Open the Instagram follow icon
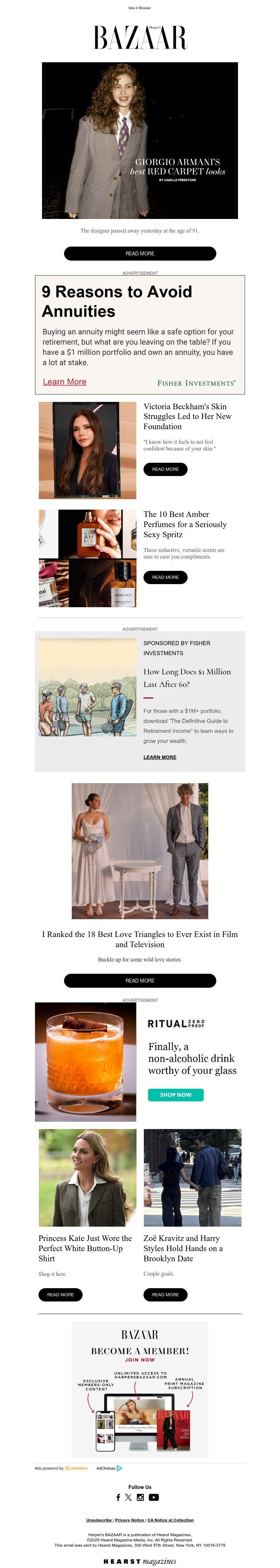The image size is (280, 1568). tap(140, 1497)
